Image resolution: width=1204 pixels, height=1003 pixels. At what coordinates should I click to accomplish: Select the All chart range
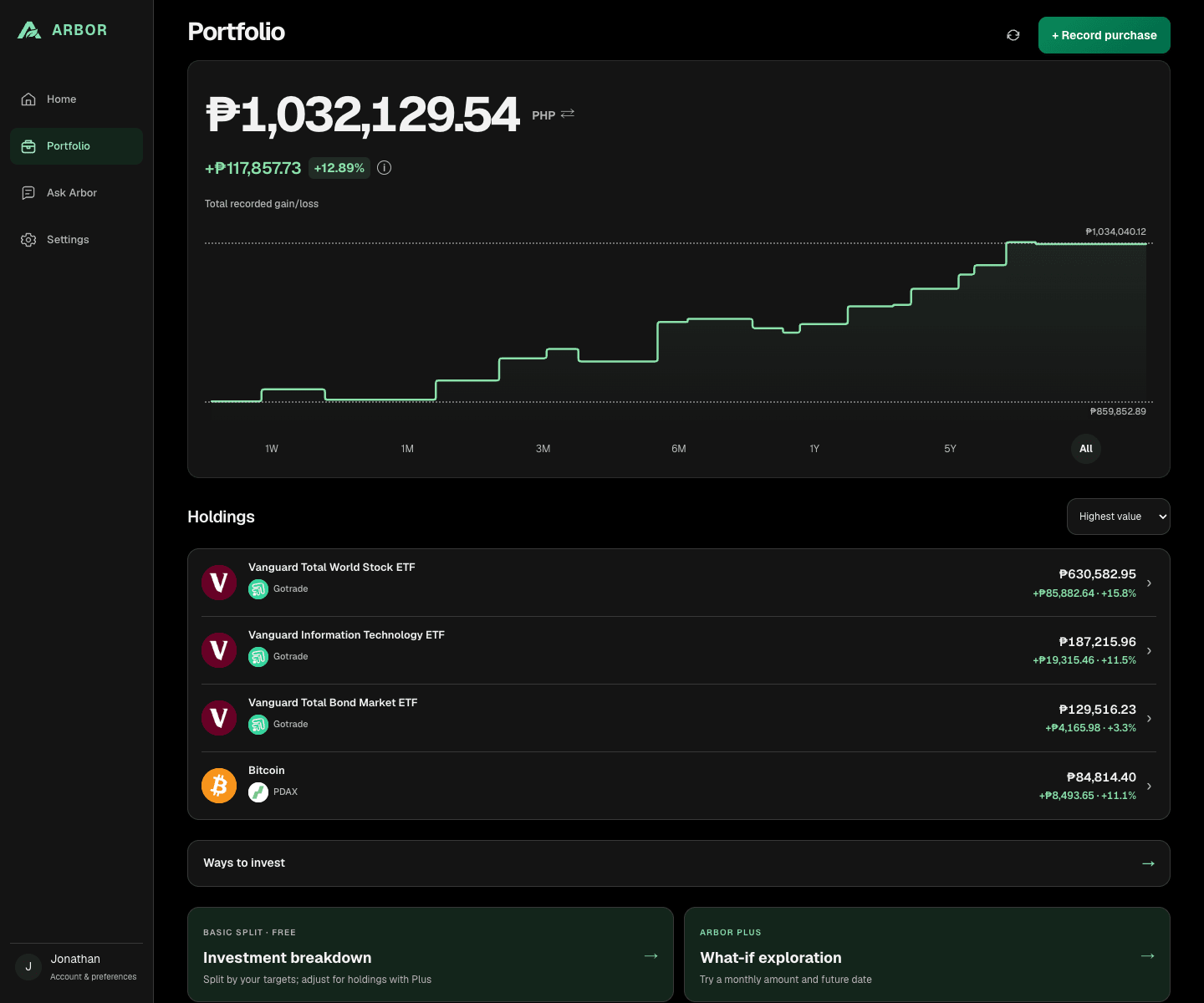pyautogui.click(x=1086, y=449)
